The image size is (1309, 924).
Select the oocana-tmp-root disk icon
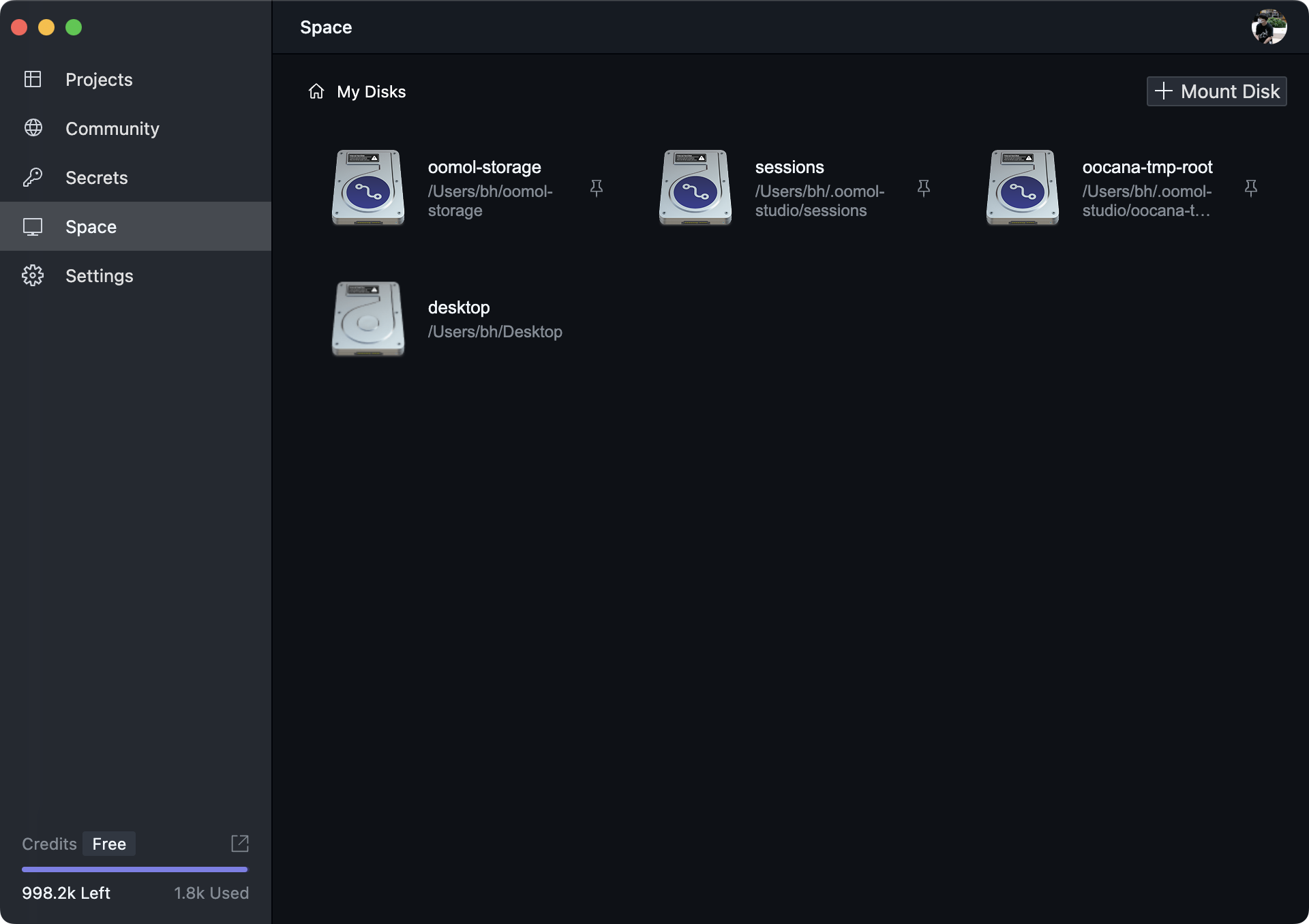(1023, 187)
